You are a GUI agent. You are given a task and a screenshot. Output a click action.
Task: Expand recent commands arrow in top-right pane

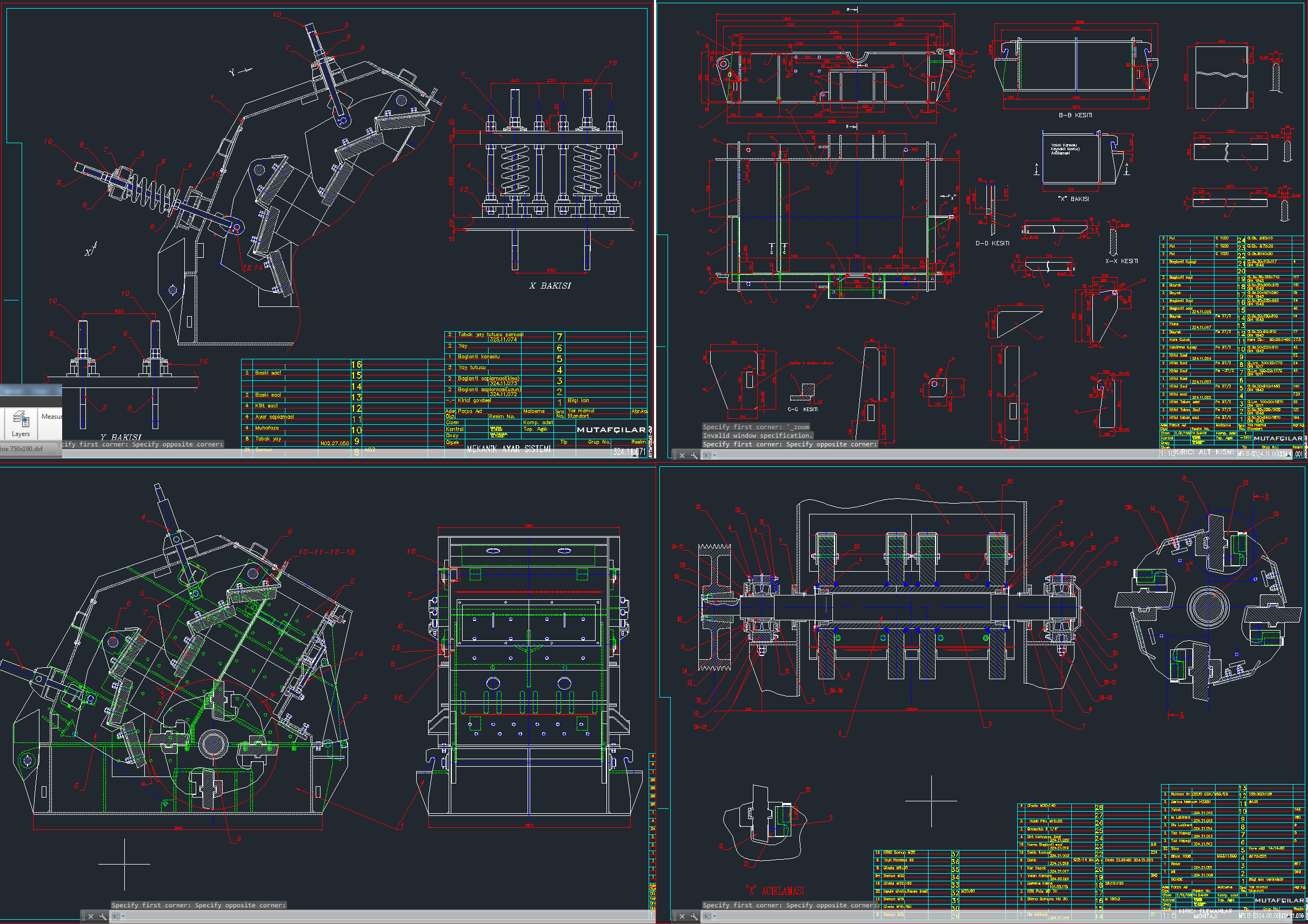715,456
